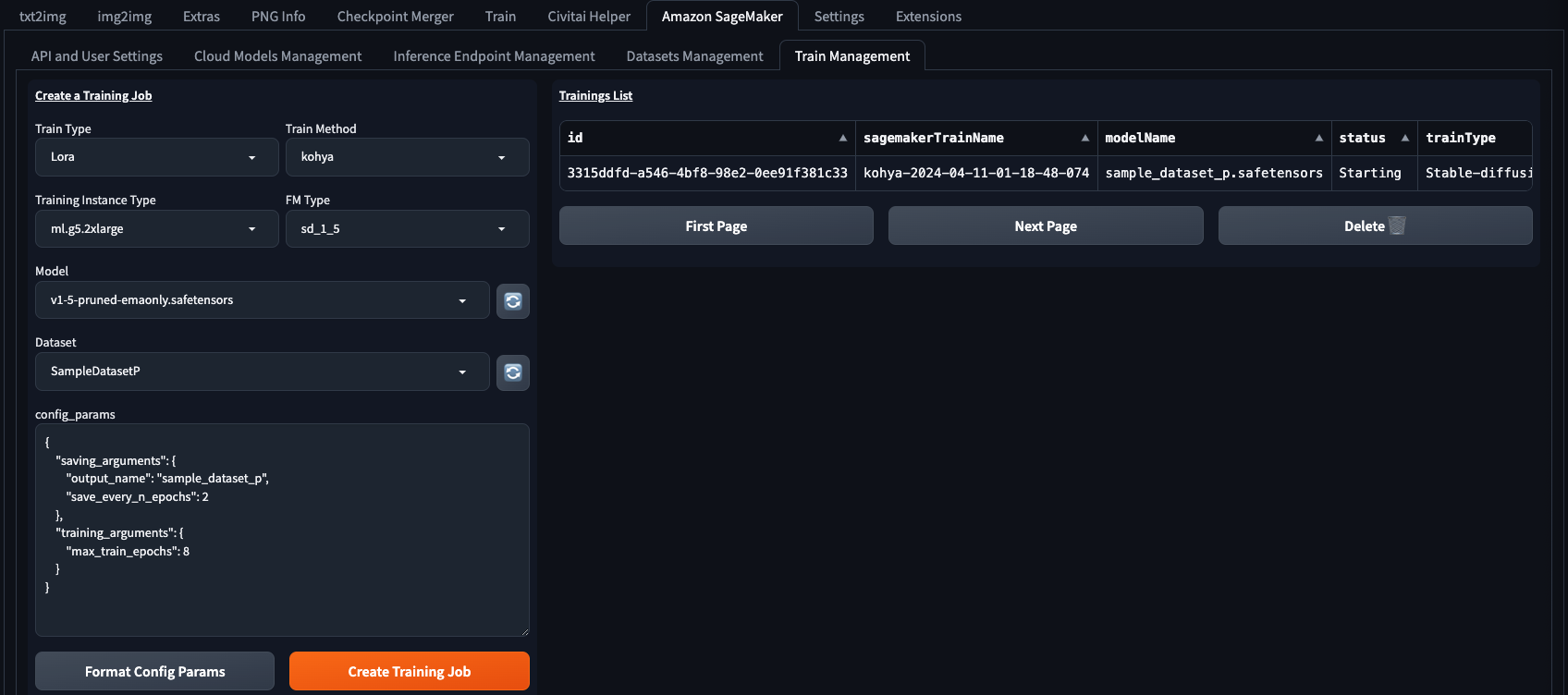
Task: Click the config_params resize handle
Action: click(524, 631)
